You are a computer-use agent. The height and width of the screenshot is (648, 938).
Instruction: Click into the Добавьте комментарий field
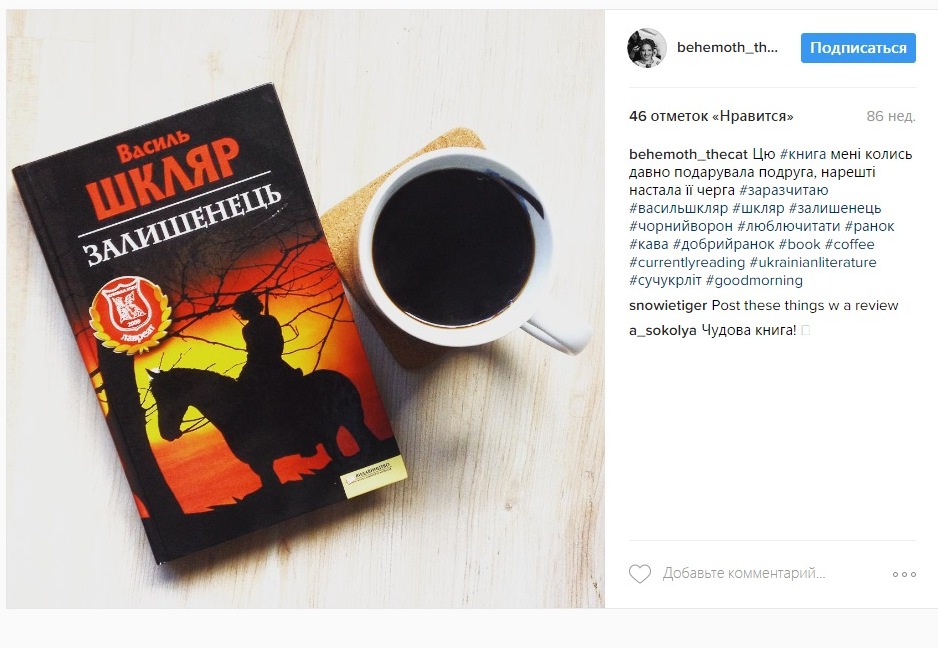pos(744,574)
